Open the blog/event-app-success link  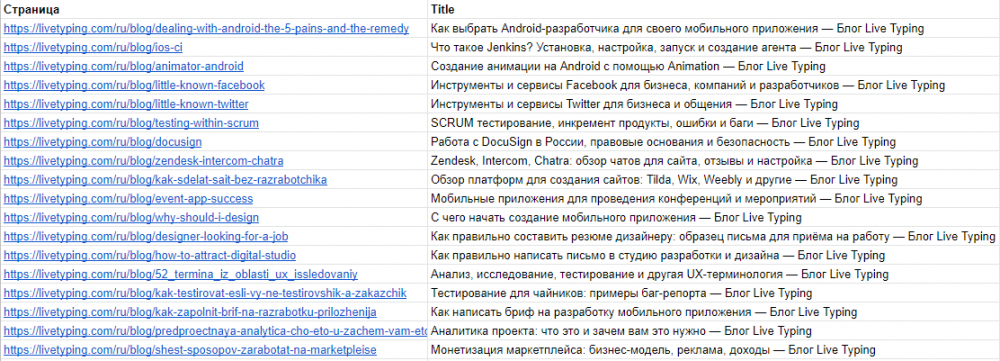click(128, 199)
